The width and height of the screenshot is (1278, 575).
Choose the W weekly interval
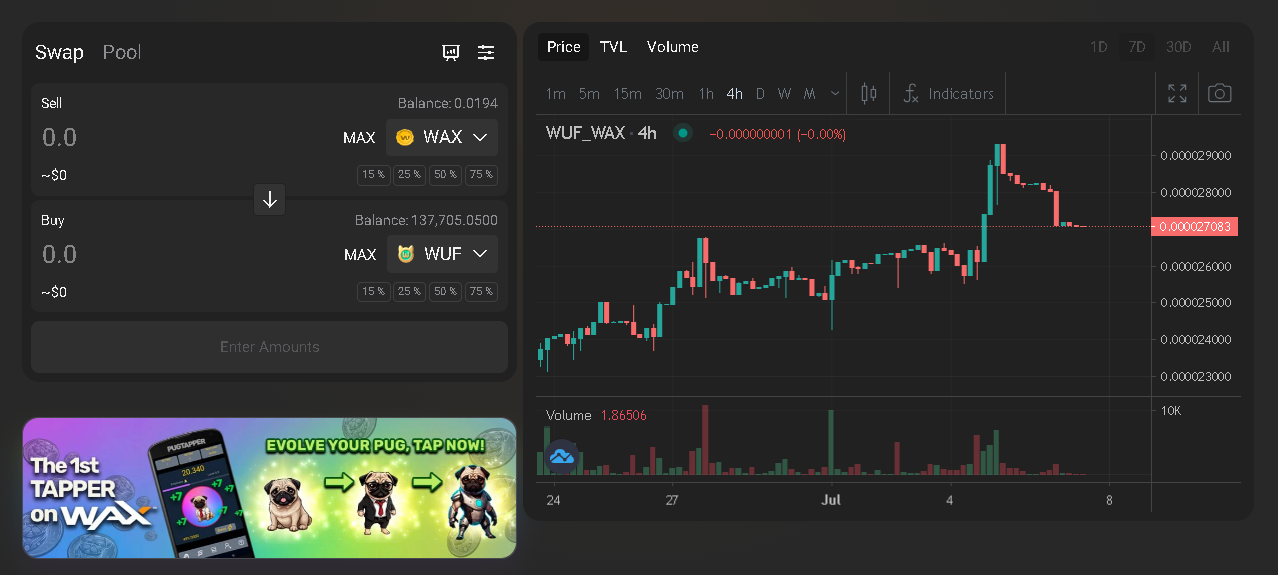785,94
